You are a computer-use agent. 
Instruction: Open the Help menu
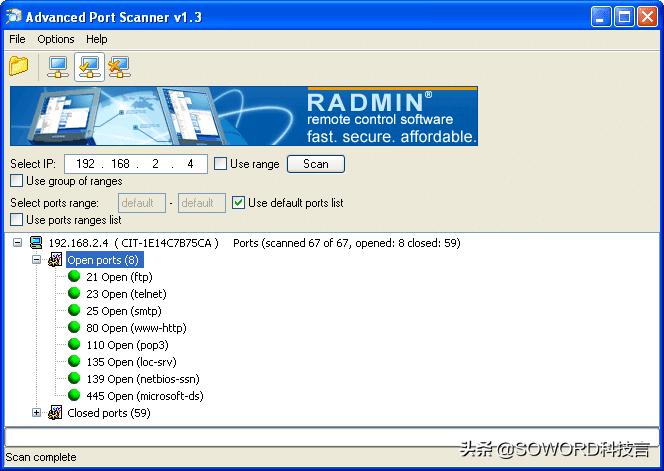point(97,39)
